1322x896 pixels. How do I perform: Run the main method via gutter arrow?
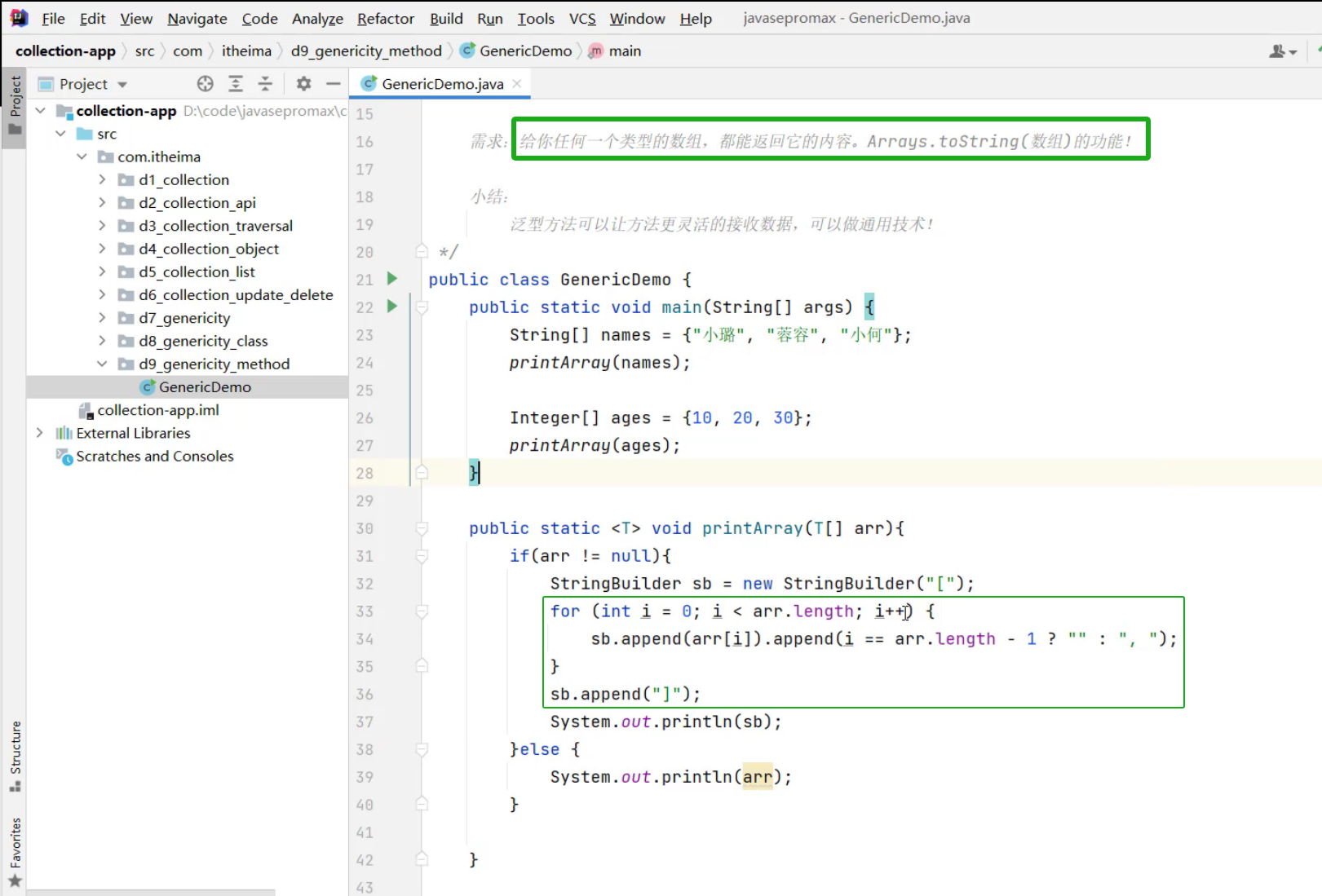coord(392,307)
